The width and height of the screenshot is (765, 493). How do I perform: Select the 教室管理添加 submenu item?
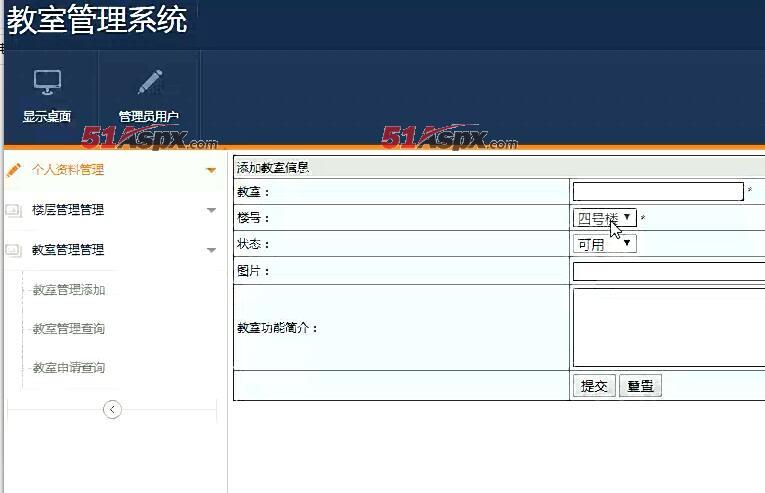click(69, 290)
